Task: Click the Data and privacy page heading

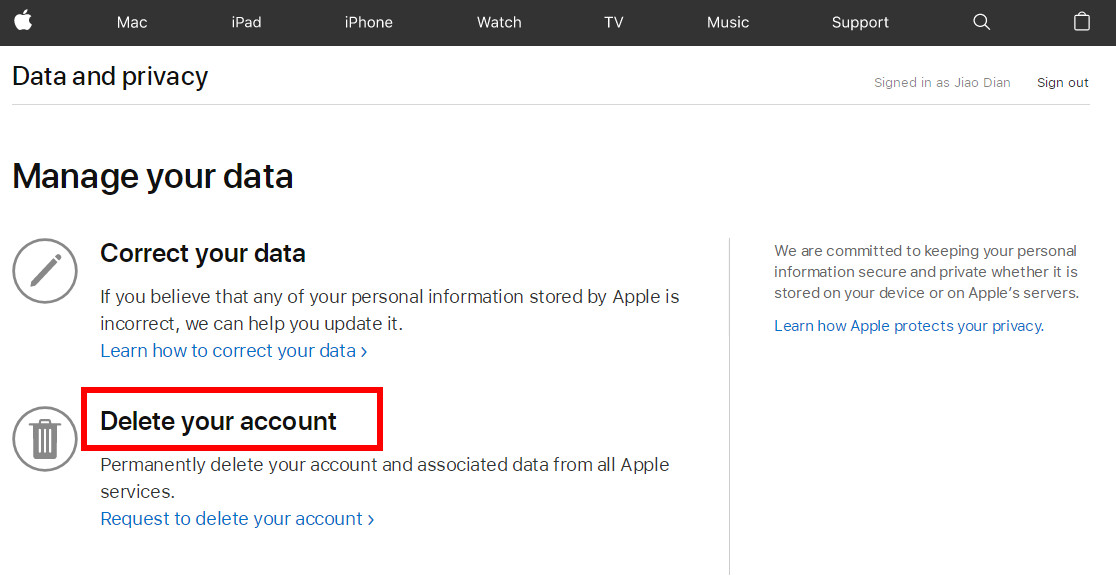Action: (110, 76)
